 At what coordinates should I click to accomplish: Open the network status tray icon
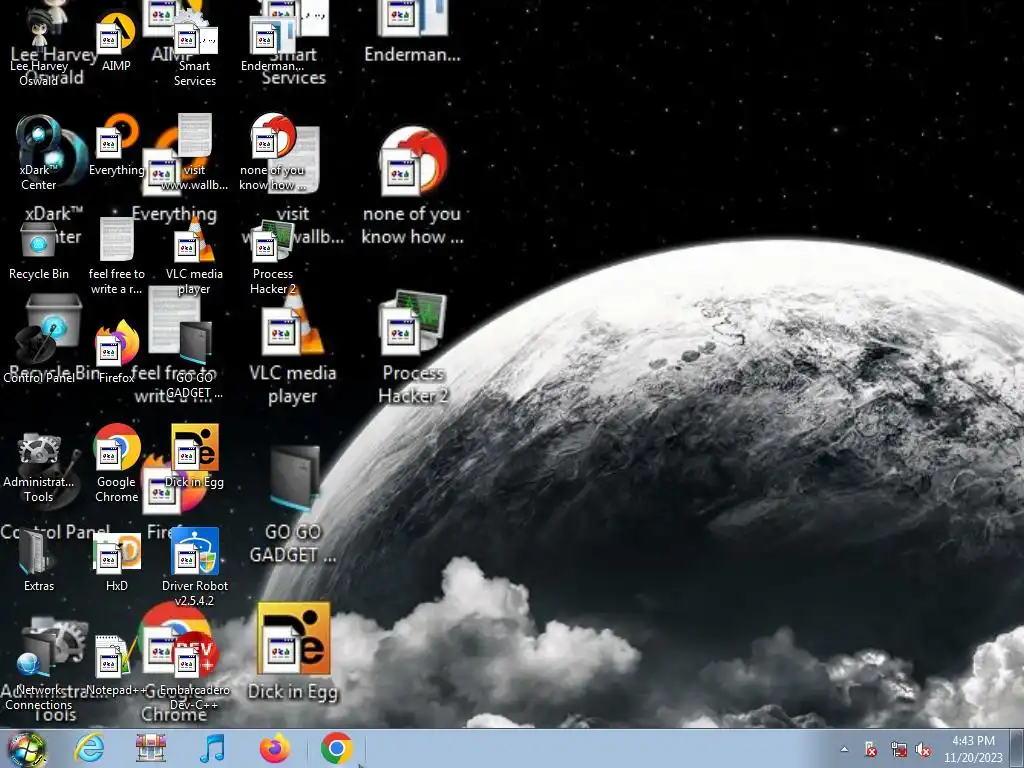(x=899, y=749)
